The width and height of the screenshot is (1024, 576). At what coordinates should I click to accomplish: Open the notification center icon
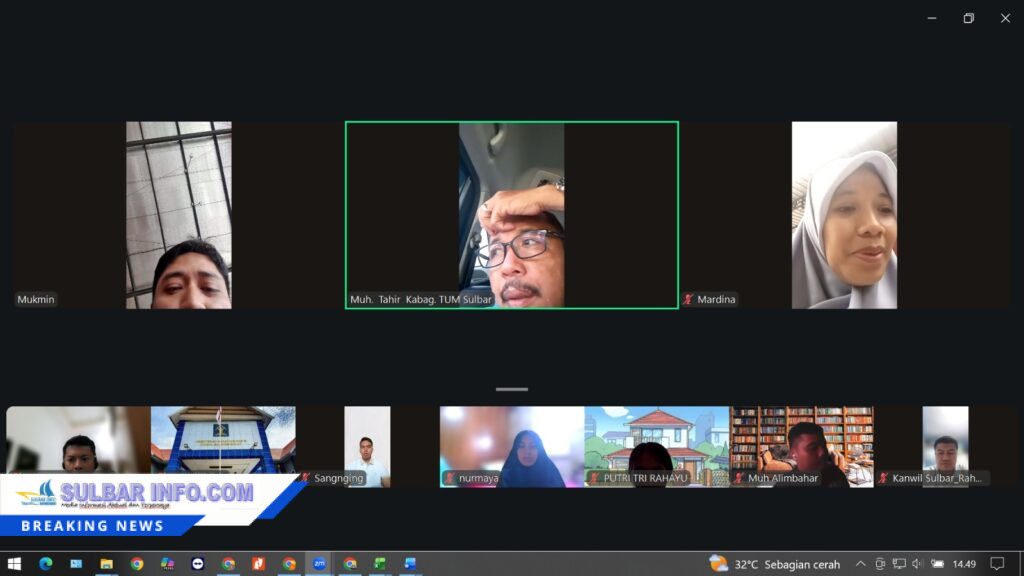click(x=997, y=564)
